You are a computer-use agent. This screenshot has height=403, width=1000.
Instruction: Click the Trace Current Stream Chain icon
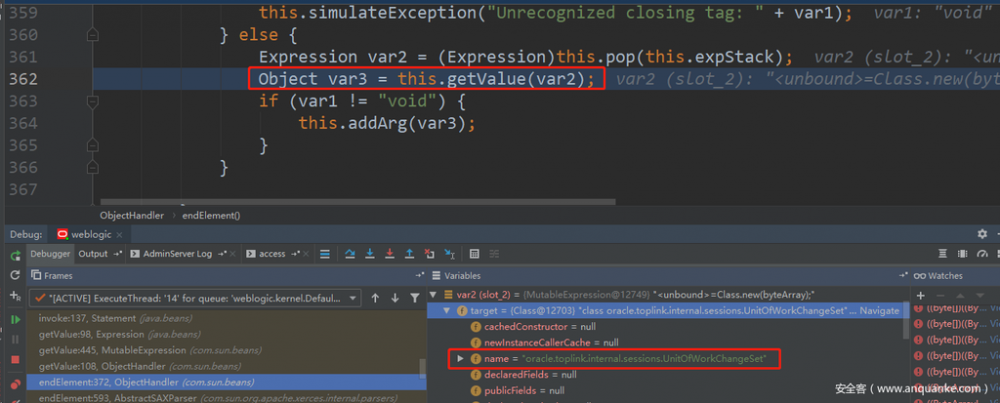pyautogui.click(x=494, y=254)
